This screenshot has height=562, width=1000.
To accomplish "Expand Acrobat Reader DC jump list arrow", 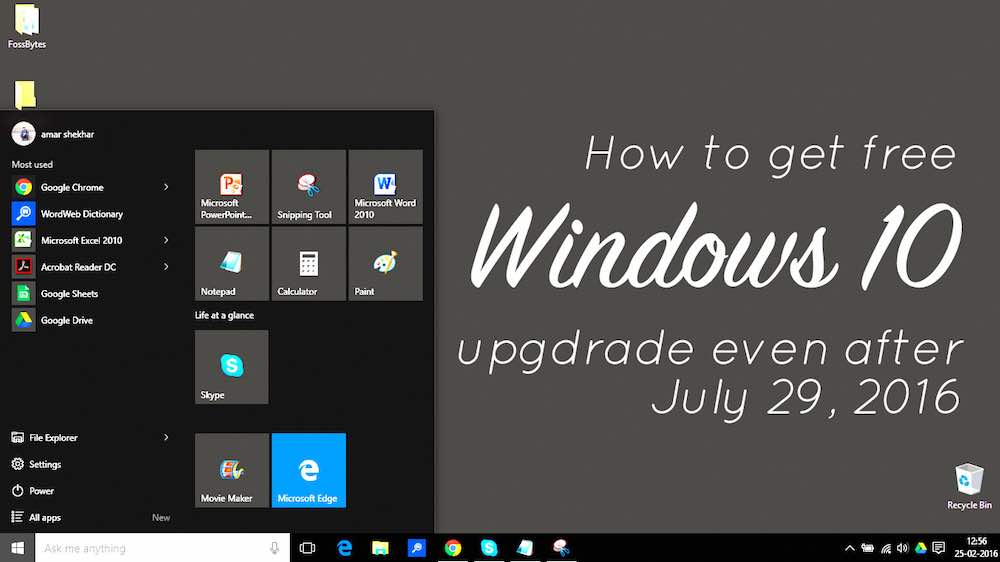I will 166,267.
